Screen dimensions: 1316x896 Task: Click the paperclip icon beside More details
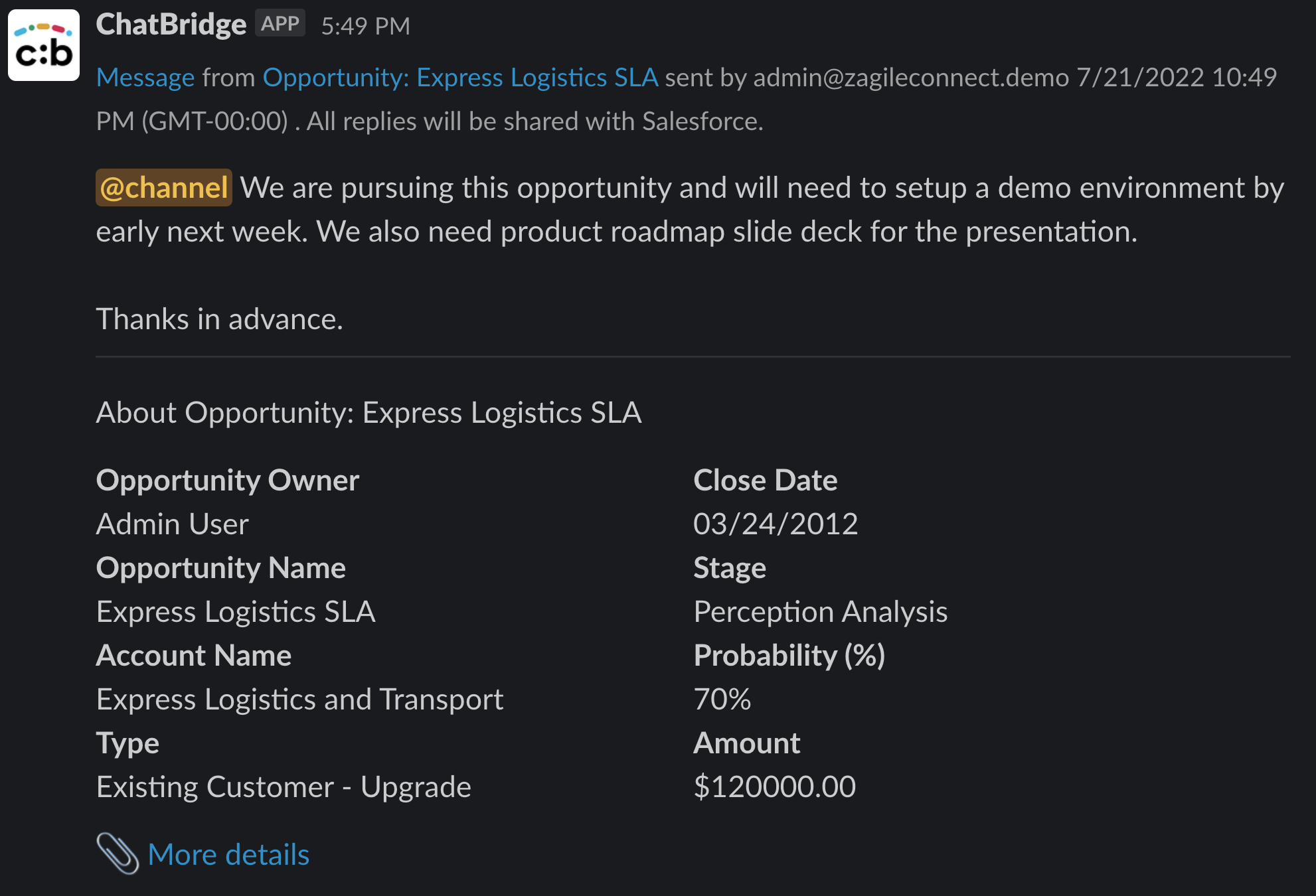(x=118, y=854)
